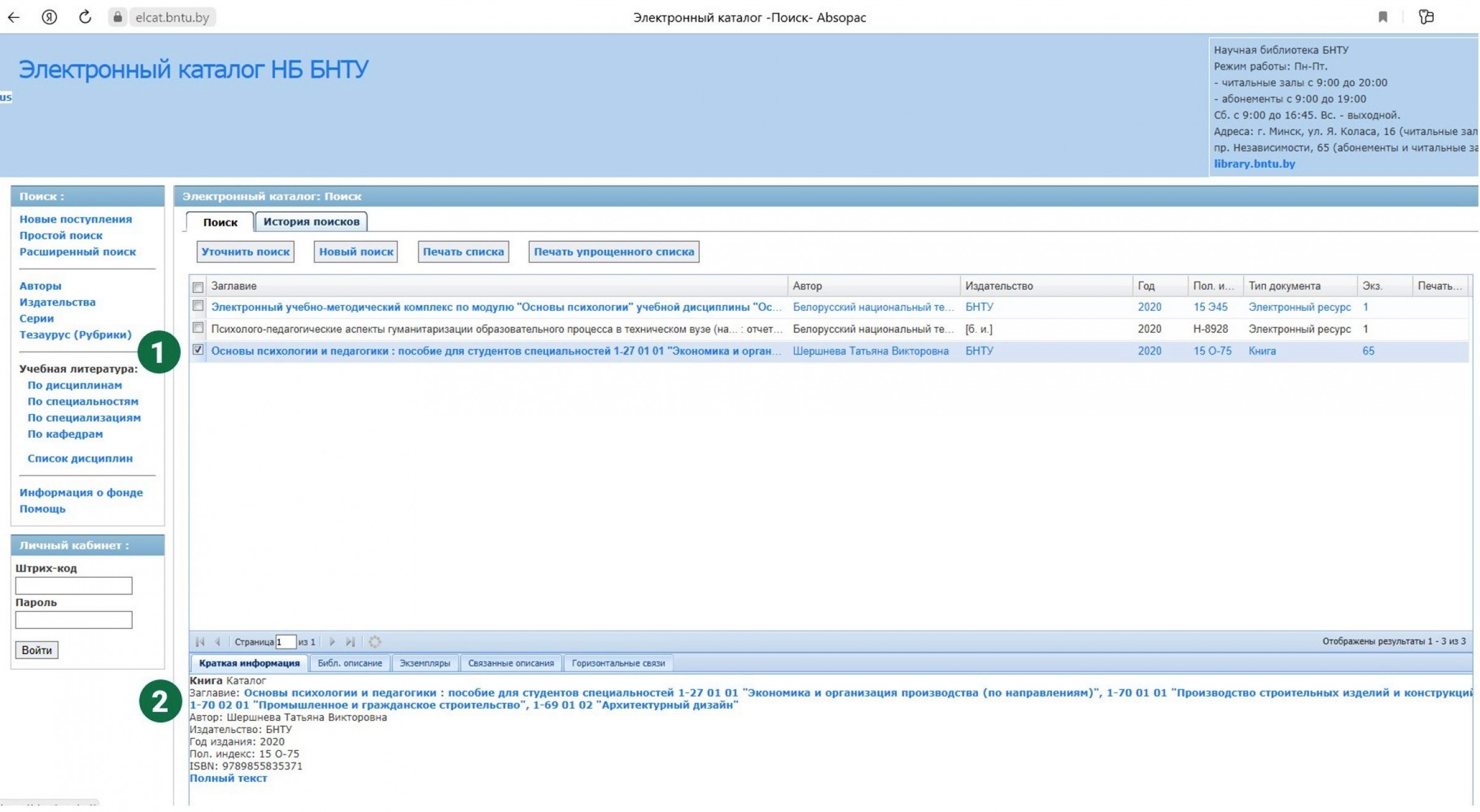This screenshot has width=1480, height=812.
Task: Go to the next results page arrow
Action: [x=332, y=642]
